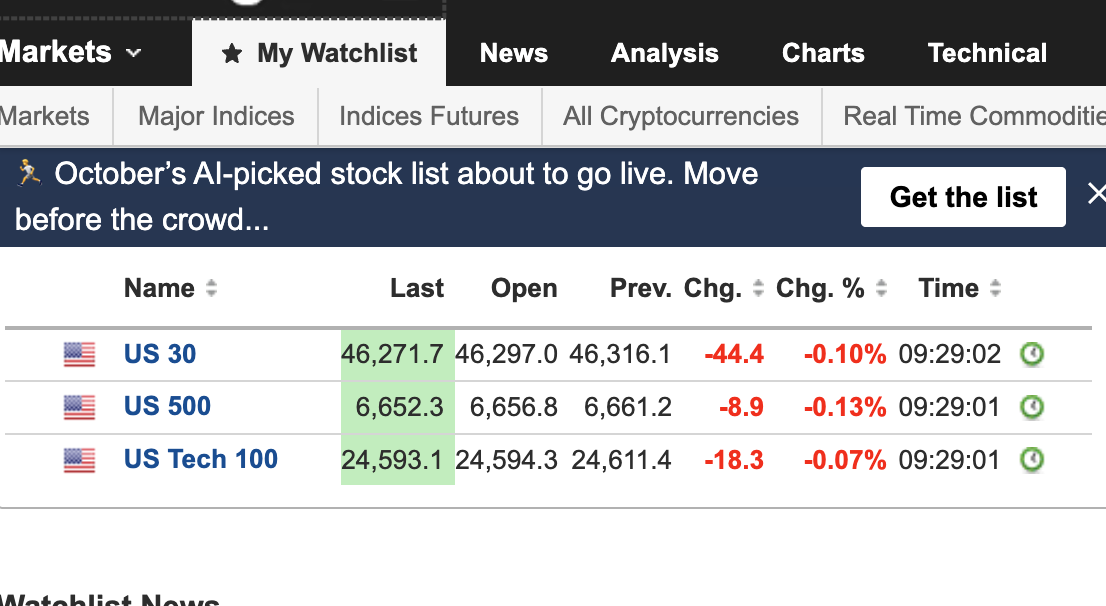Switch to the Analysis tab
The image size is (1106, 606).
[665, 53]
